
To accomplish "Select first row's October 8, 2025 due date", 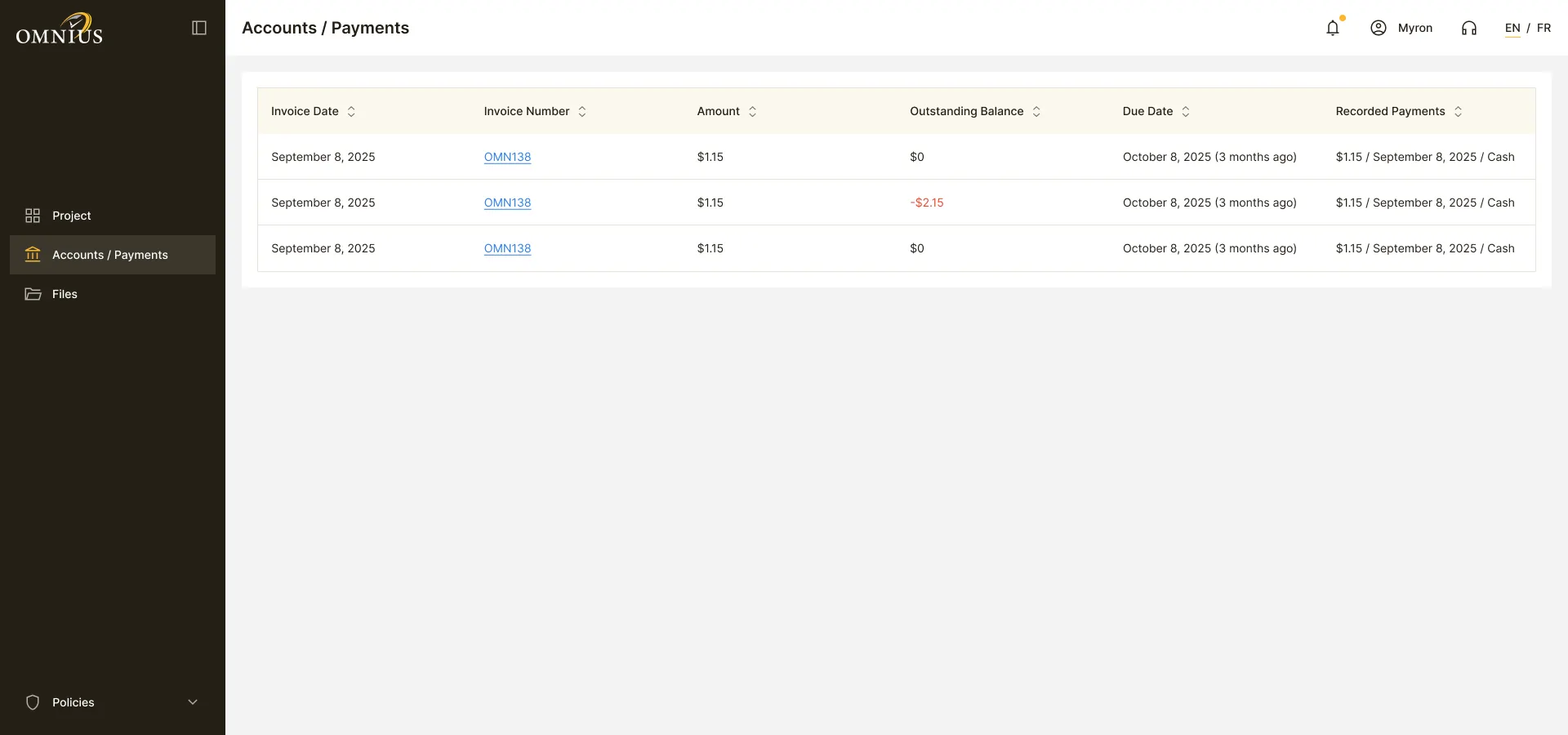I will tap(1209, 157).
